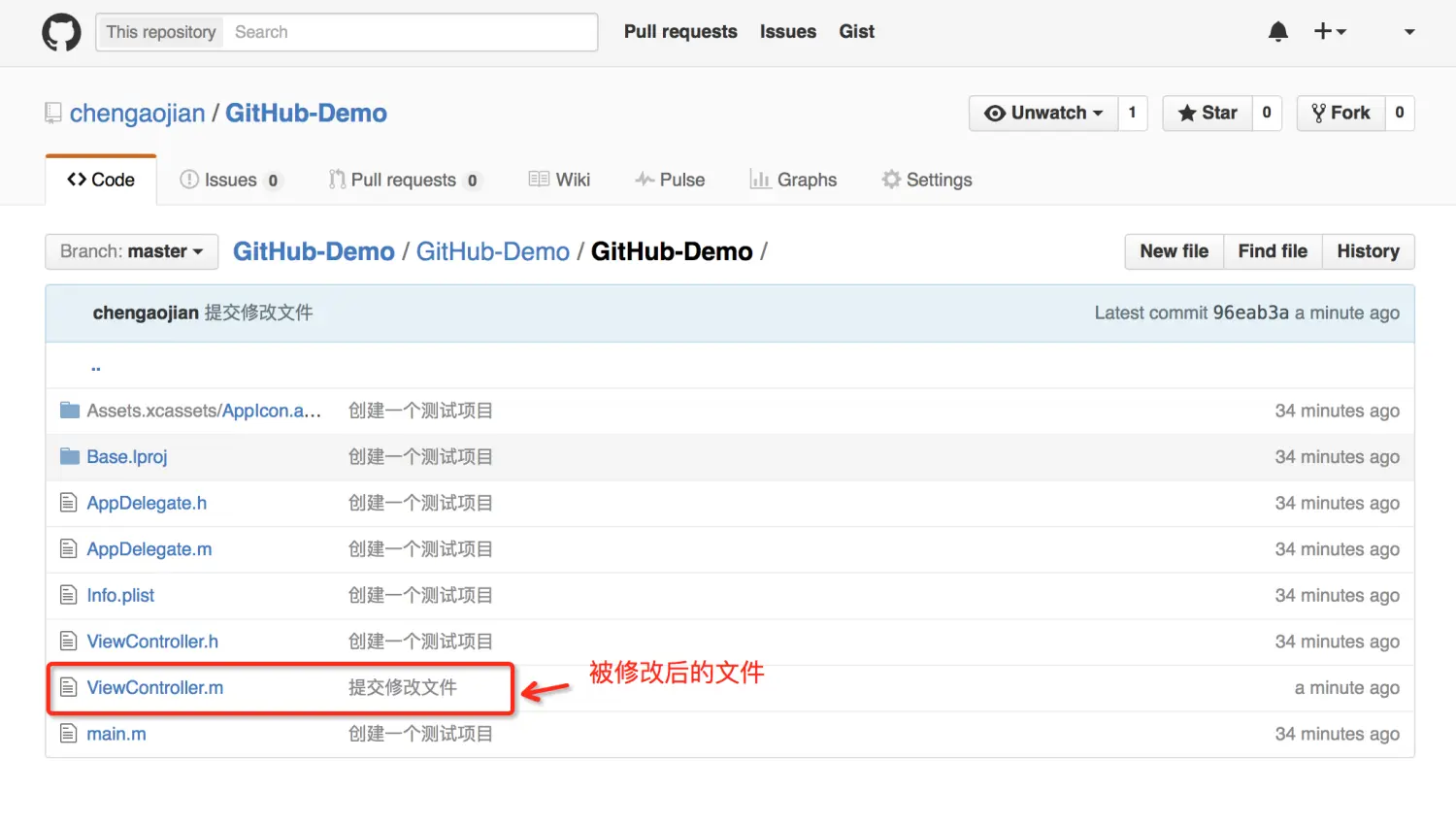Switch to the Code tab
Image resolution: width=1456 pixels, height=824 pixels.
[101, 180]
